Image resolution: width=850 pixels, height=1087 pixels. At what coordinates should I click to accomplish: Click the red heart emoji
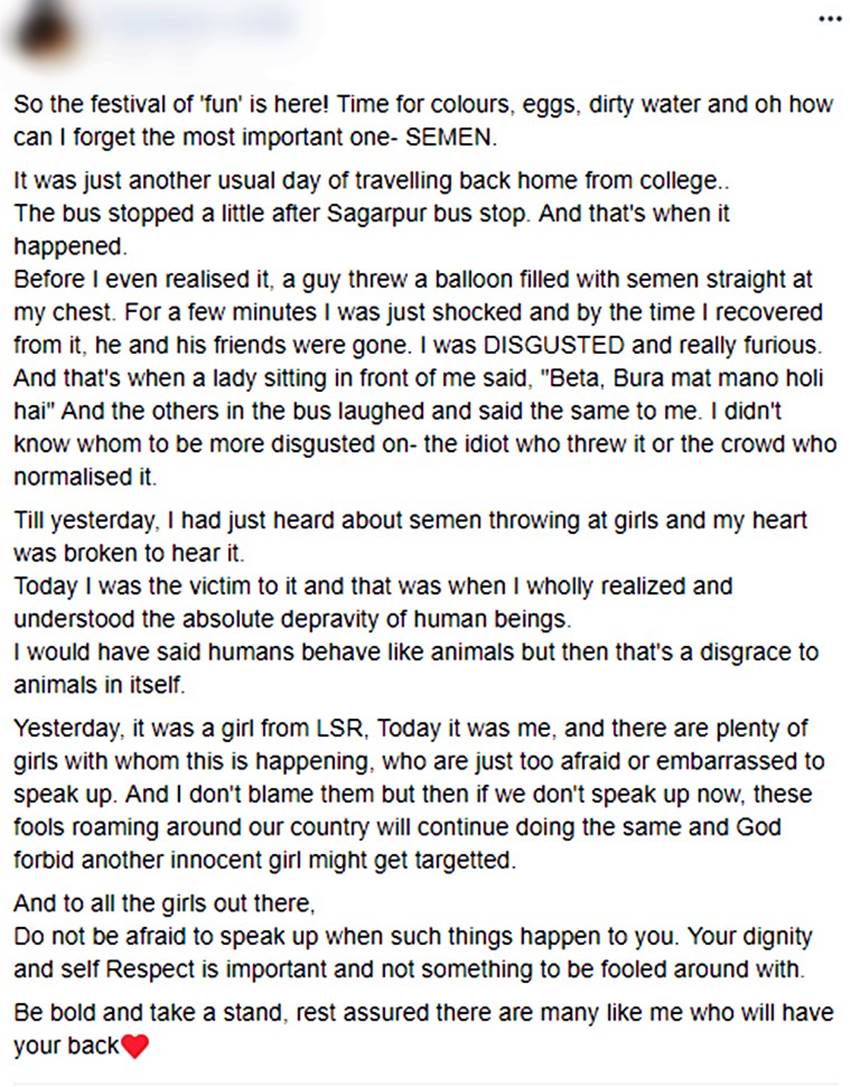134,1047
